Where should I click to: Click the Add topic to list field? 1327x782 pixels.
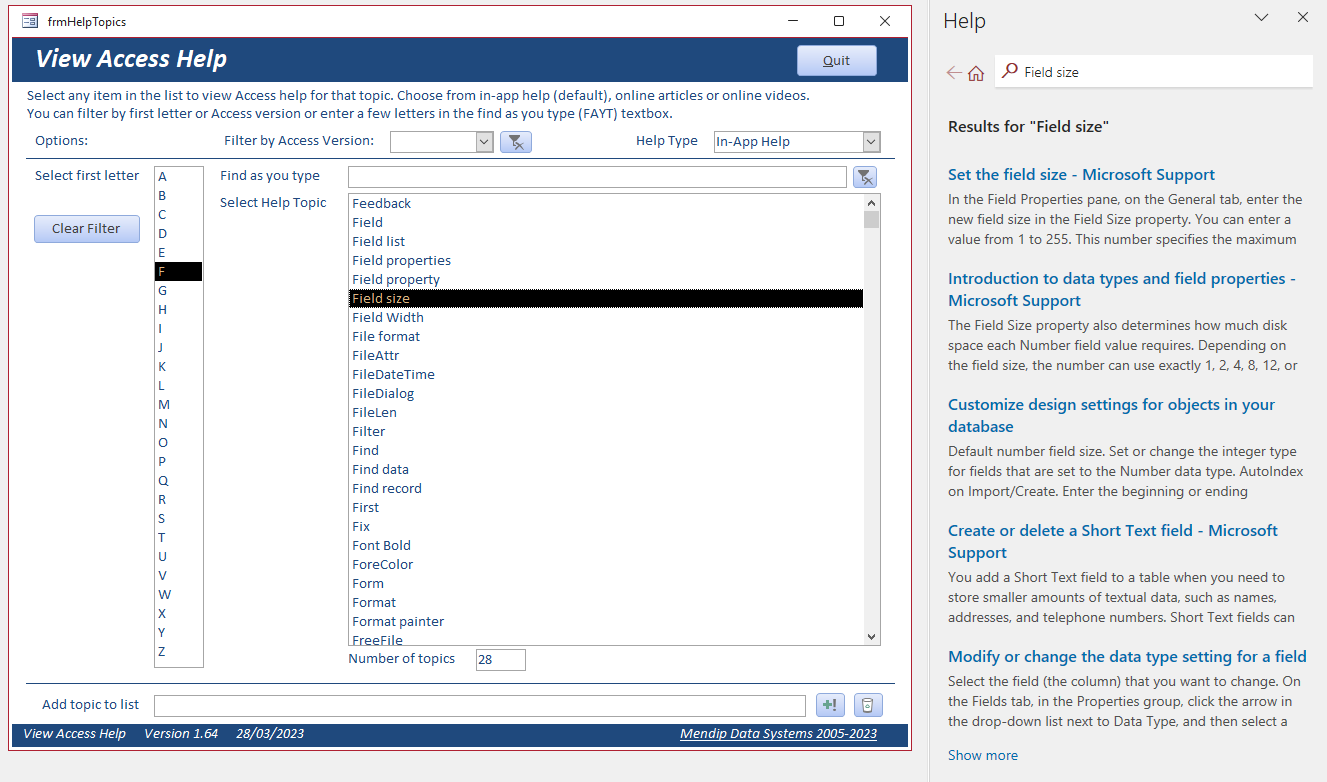480,706
